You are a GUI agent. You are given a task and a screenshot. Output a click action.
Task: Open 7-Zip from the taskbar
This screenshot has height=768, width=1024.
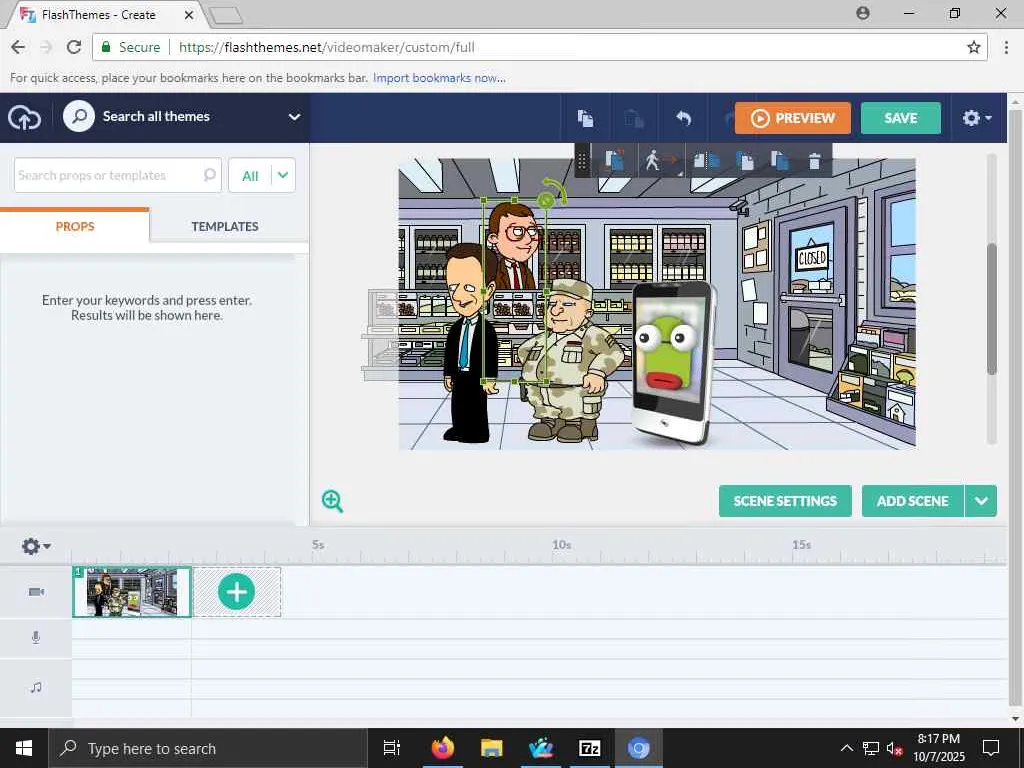590,748
